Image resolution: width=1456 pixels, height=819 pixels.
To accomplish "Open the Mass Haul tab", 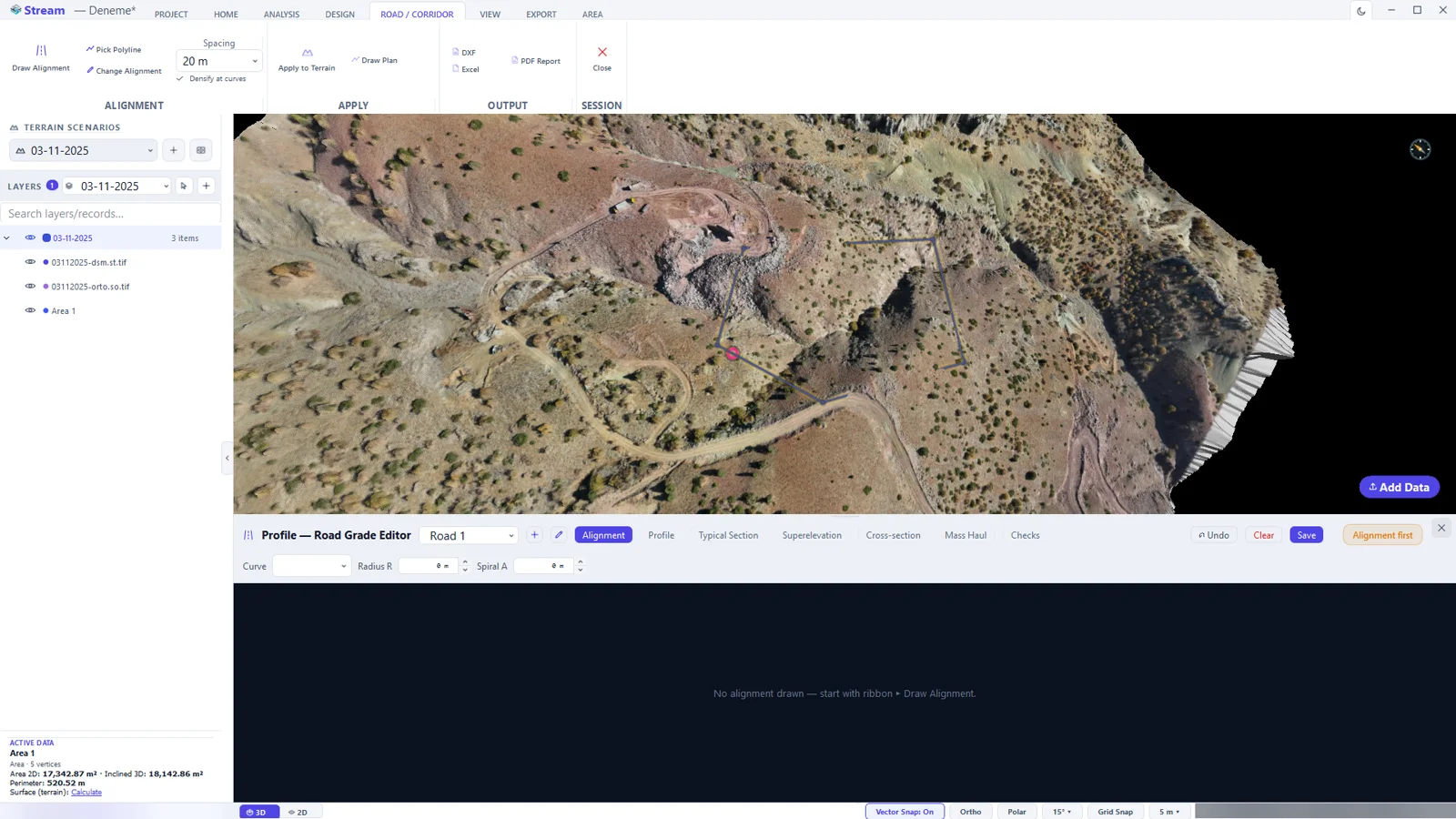I will (966, 535).
